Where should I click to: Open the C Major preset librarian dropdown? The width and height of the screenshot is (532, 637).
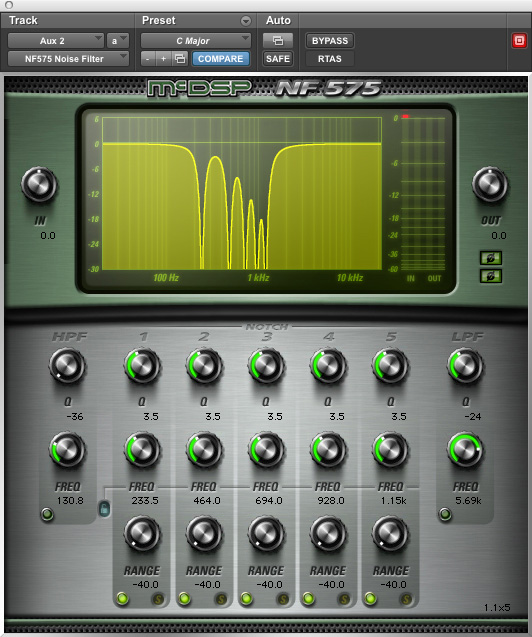pos(196,41)
